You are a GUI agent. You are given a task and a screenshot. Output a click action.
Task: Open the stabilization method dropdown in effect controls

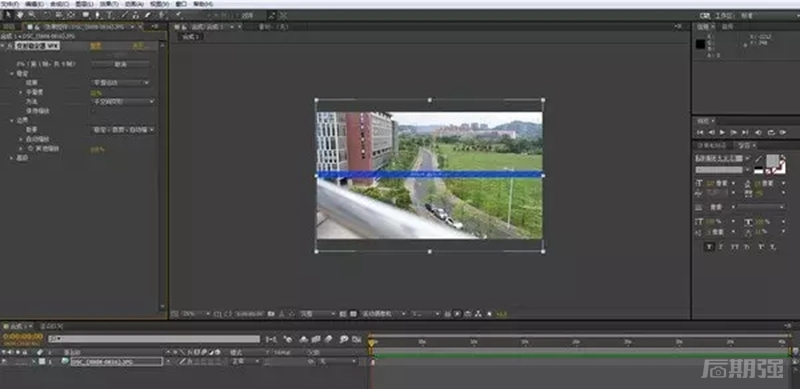click(123, 102)
